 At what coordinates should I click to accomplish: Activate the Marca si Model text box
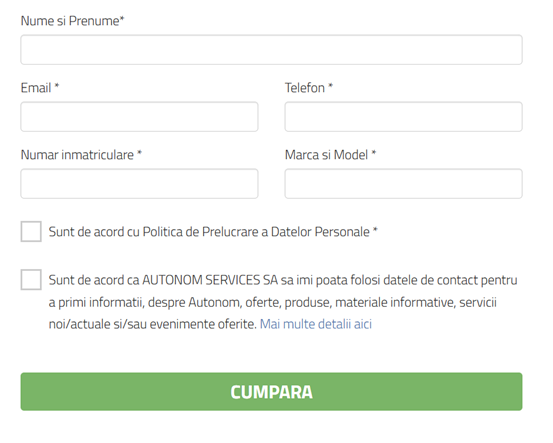[x=403, y=184]
